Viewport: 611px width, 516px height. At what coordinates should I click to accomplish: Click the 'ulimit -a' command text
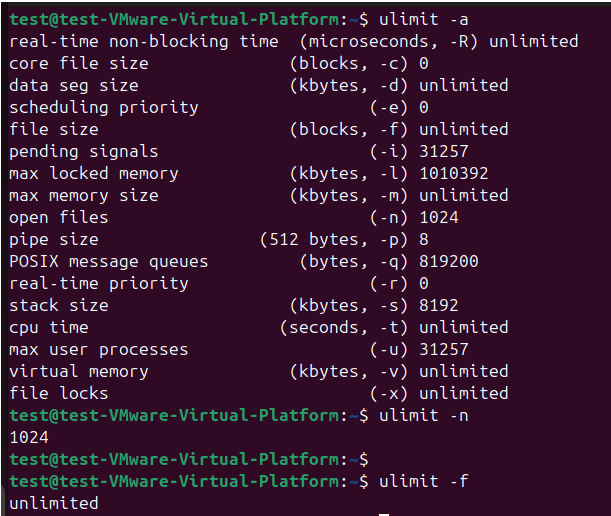tap(423, 19)
